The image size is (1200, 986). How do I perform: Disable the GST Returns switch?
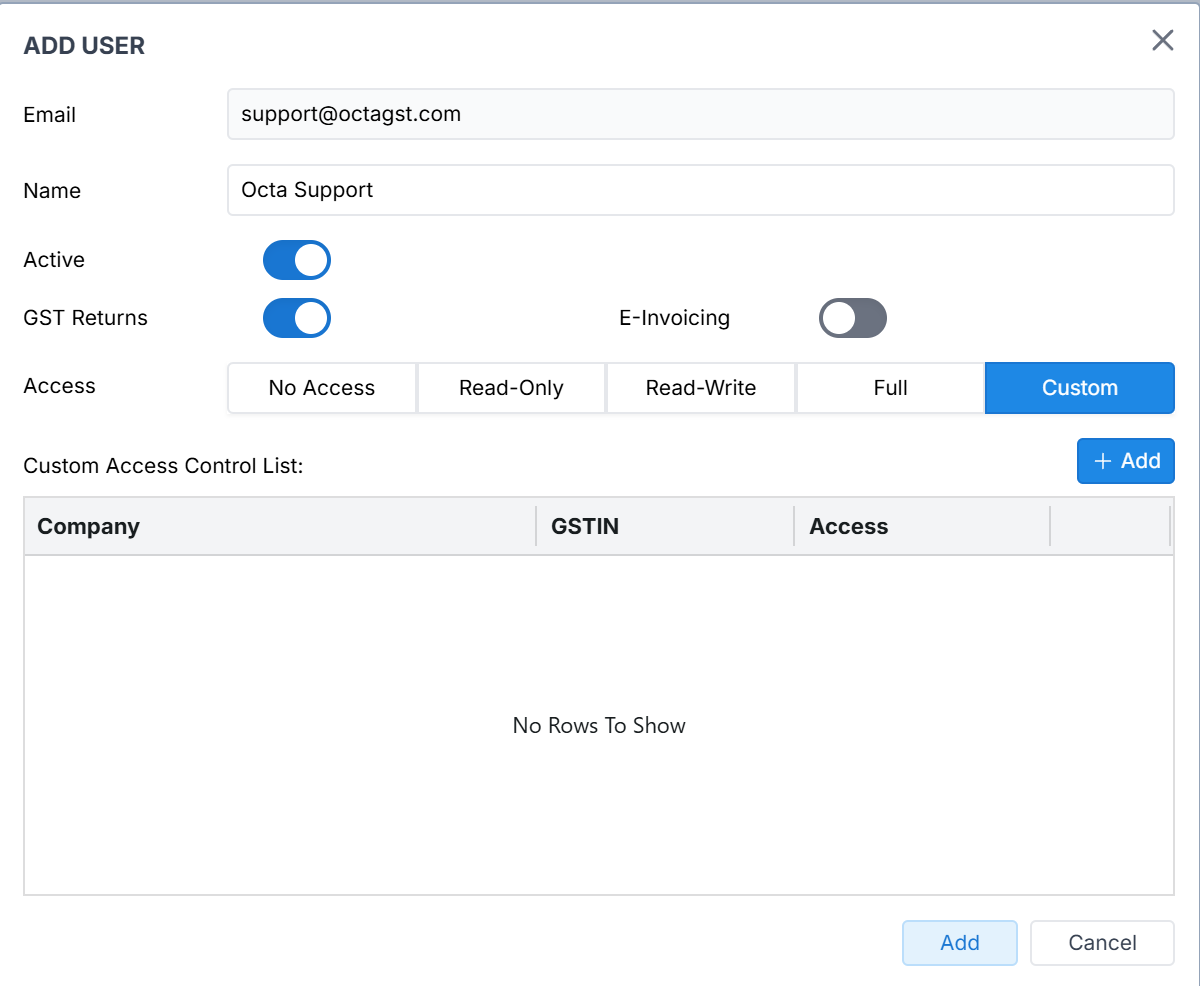pos(296,318)
